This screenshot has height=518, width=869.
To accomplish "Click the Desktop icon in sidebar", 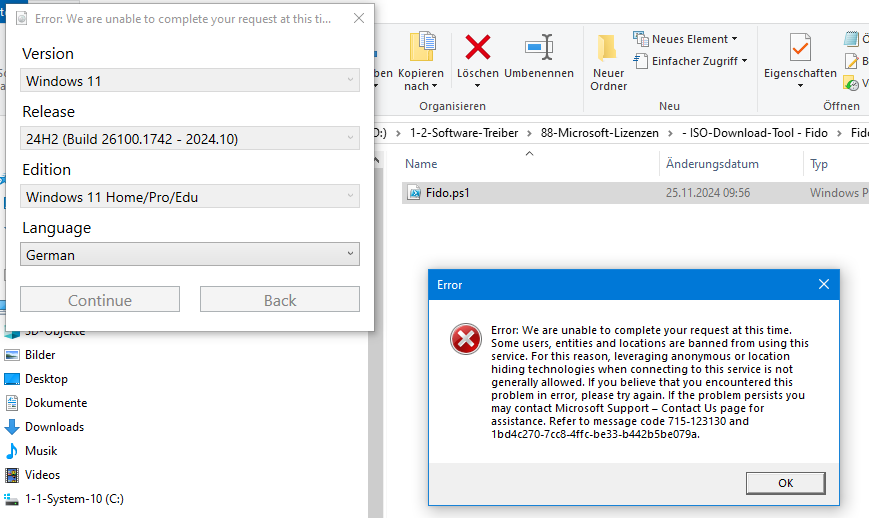I will 12,379.
